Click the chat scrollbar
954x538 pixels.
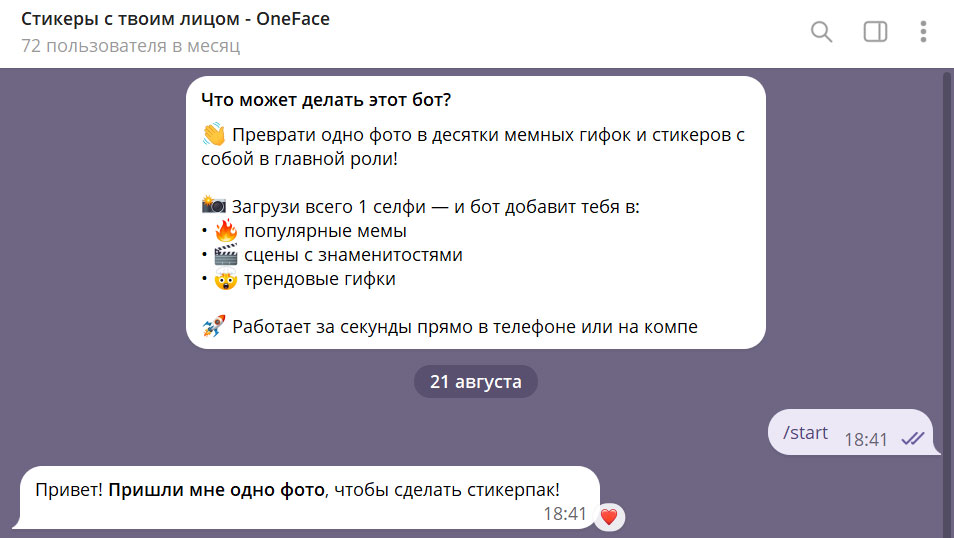(x=948, y=303)
